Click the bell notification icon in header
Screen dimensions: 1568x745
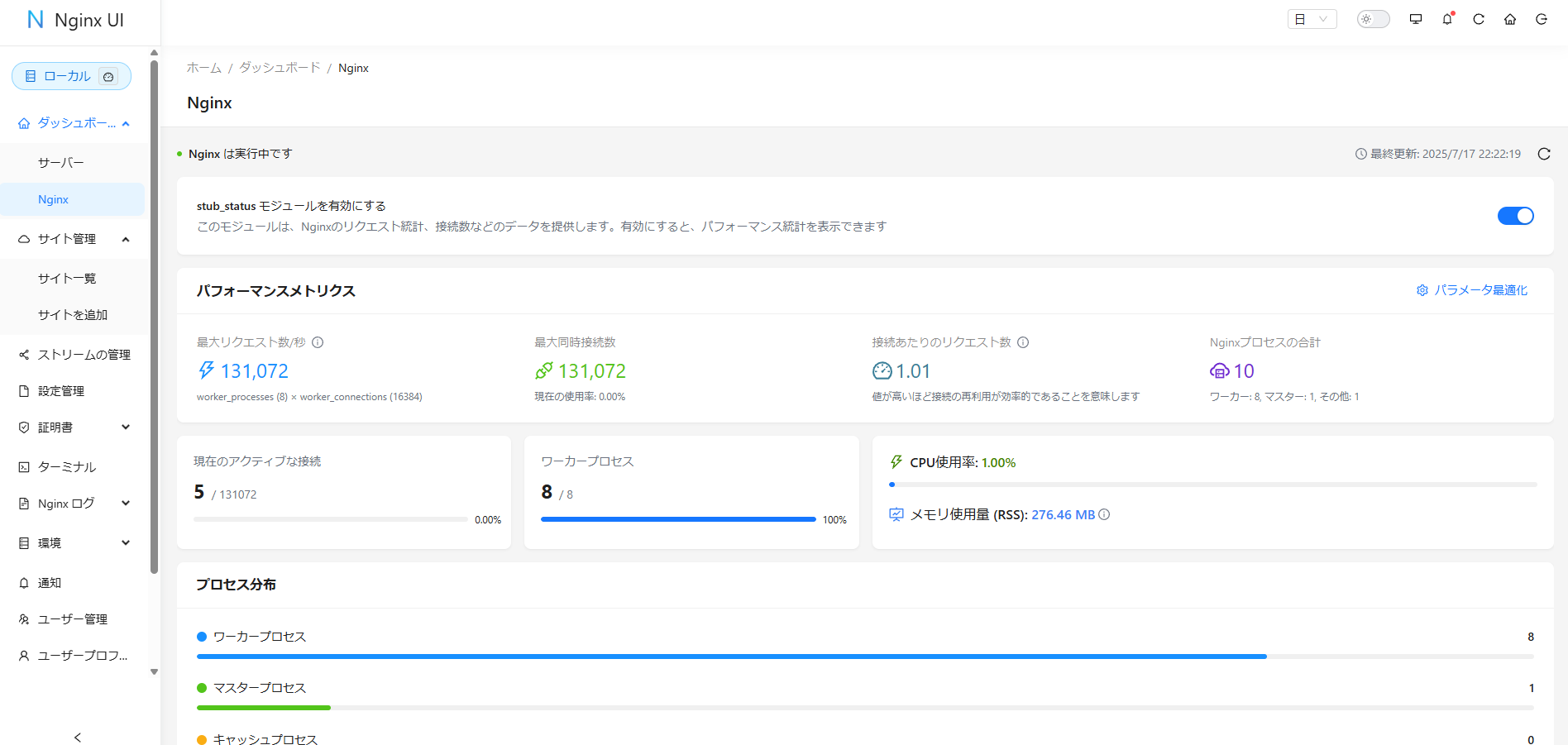point(1447,18)
